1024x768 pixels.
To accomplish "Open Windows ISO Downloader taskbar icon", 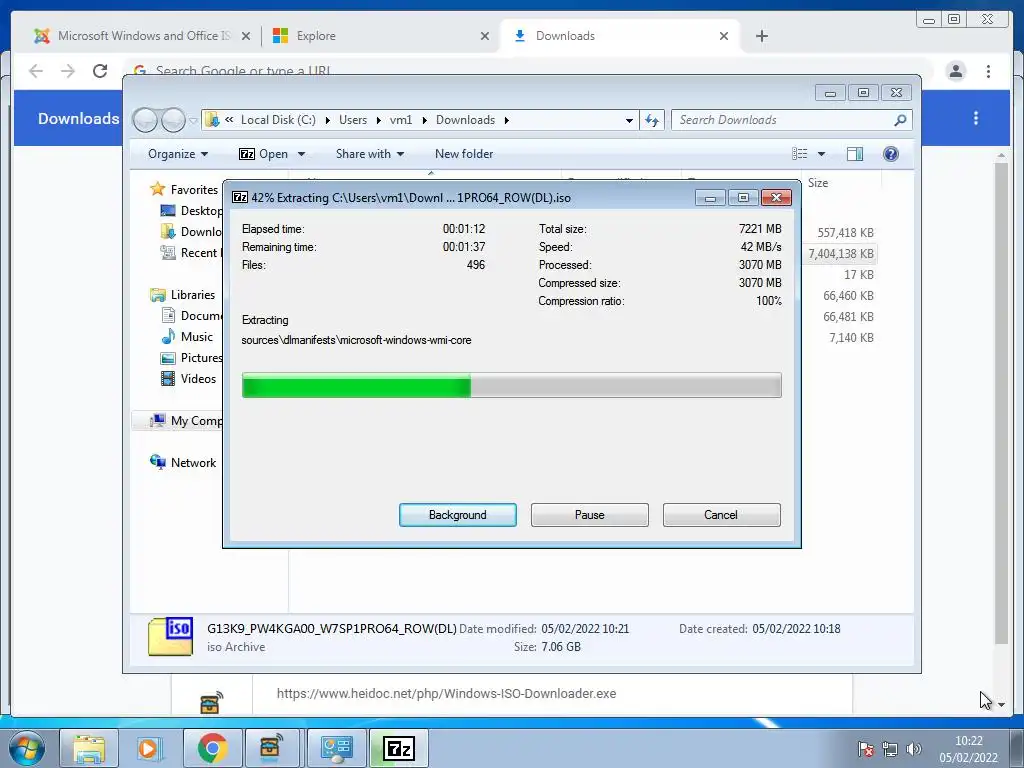I will (271, 748).
